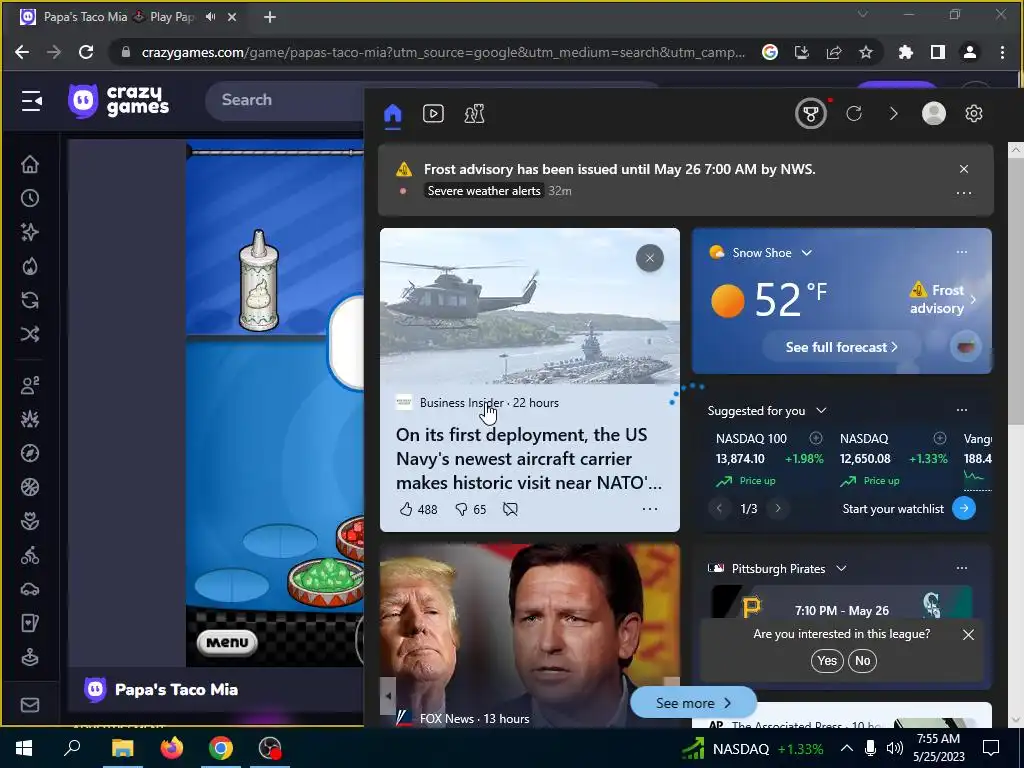Open Suggested for you card options
This screenshot has width=1024, height=768.
(x=962, y=410)
